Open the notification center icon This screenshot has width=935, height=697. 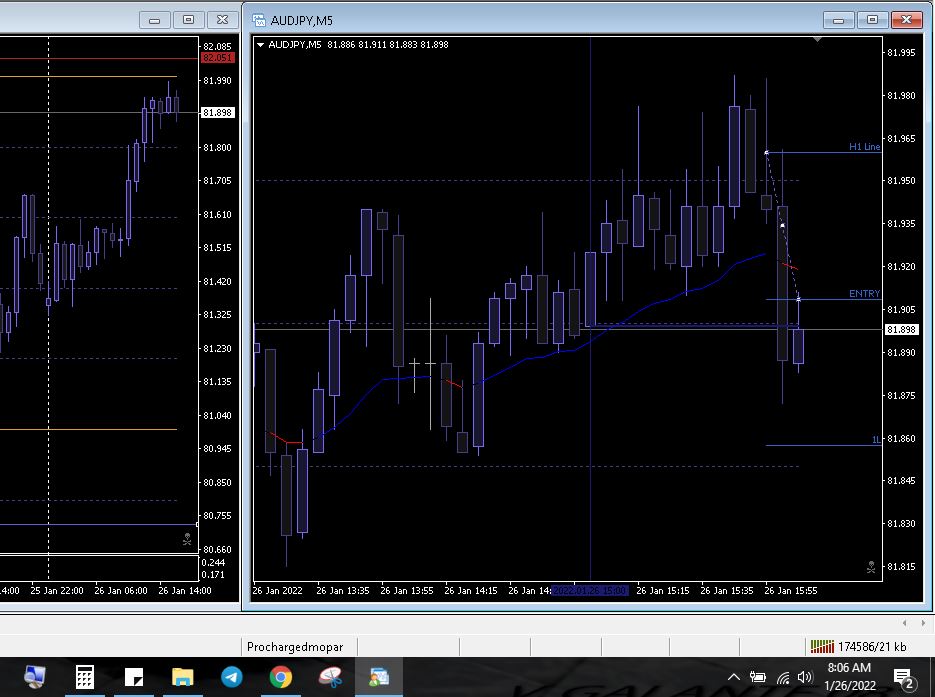[x=902, y=678]
